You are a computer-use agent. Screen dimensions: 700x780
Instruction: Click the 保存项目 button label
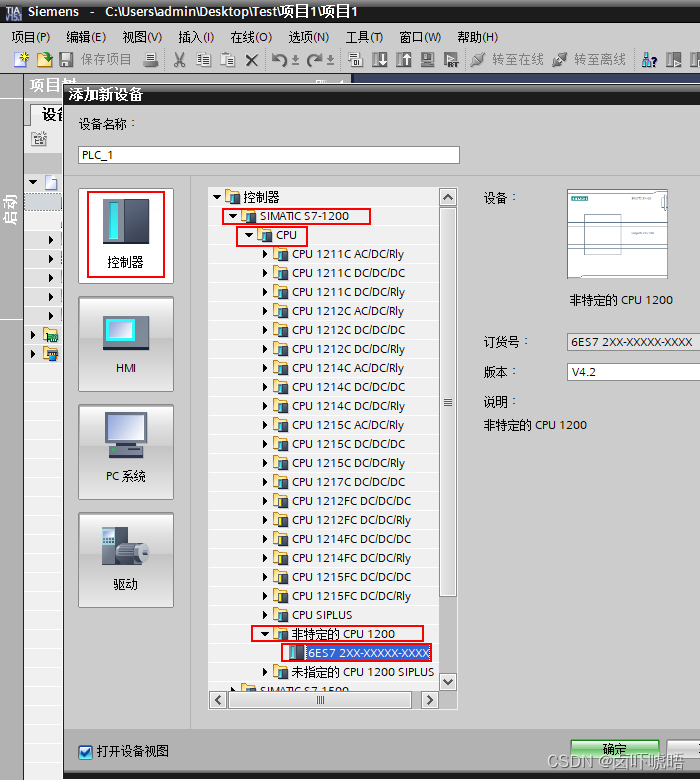click(x=106, y=60)
